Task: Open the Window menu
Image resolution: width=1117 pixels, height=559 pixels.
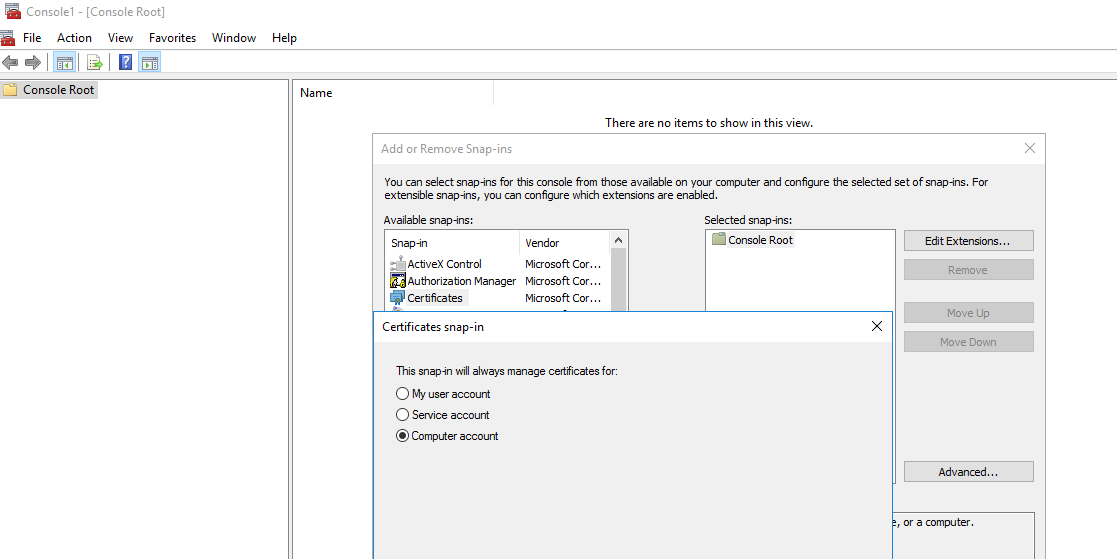Action: (x=234, y=38)
